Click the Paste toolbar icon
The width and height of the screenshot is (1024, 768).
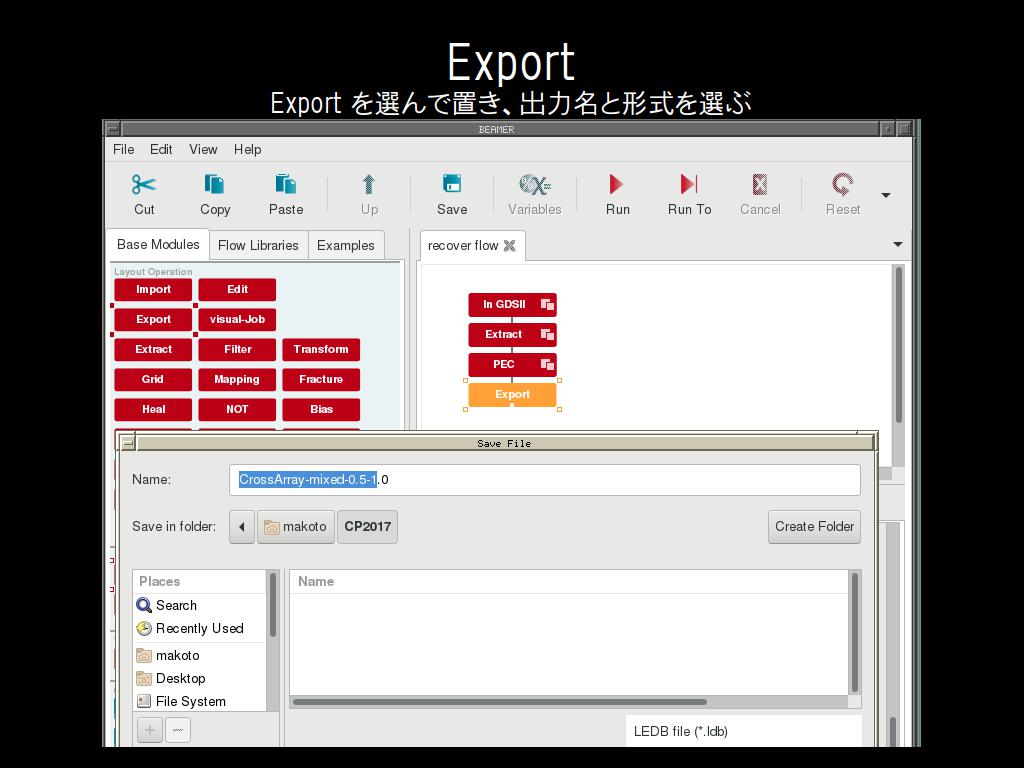(285, 185)
